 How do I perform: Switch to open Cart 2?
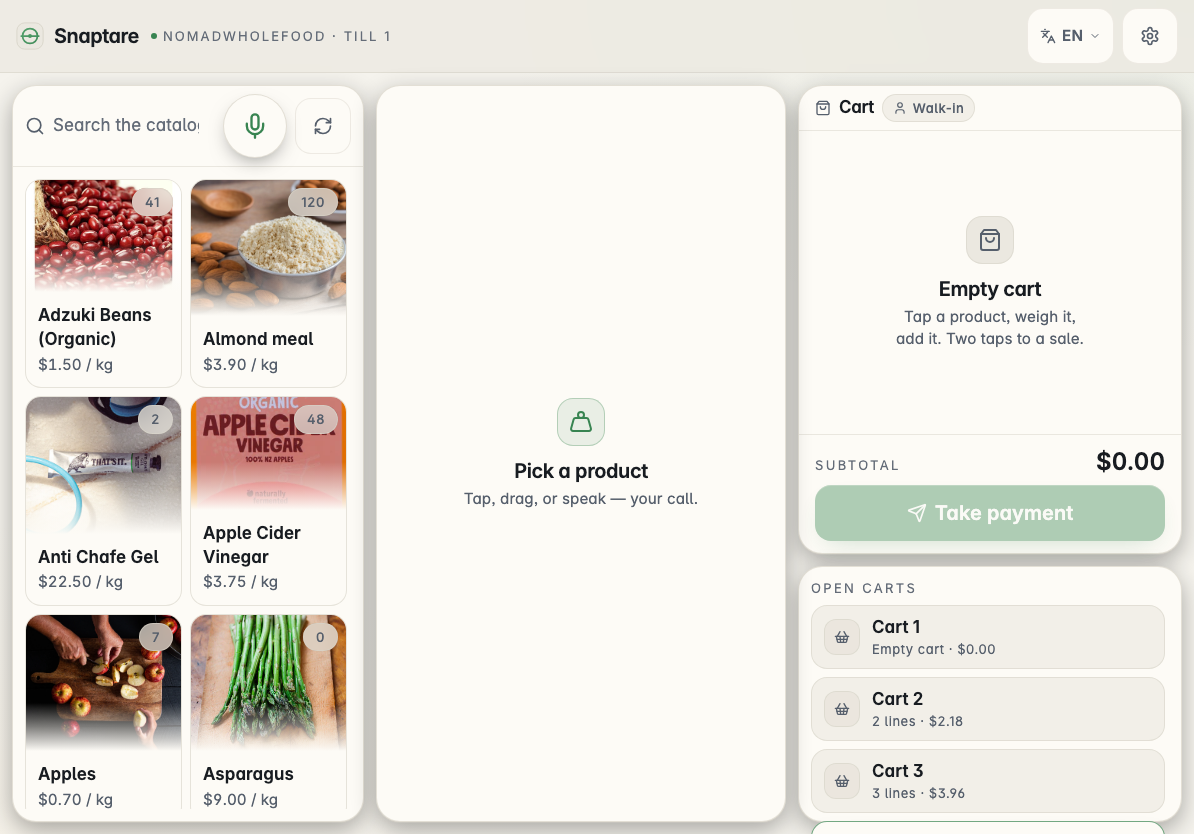coord(988,709)
